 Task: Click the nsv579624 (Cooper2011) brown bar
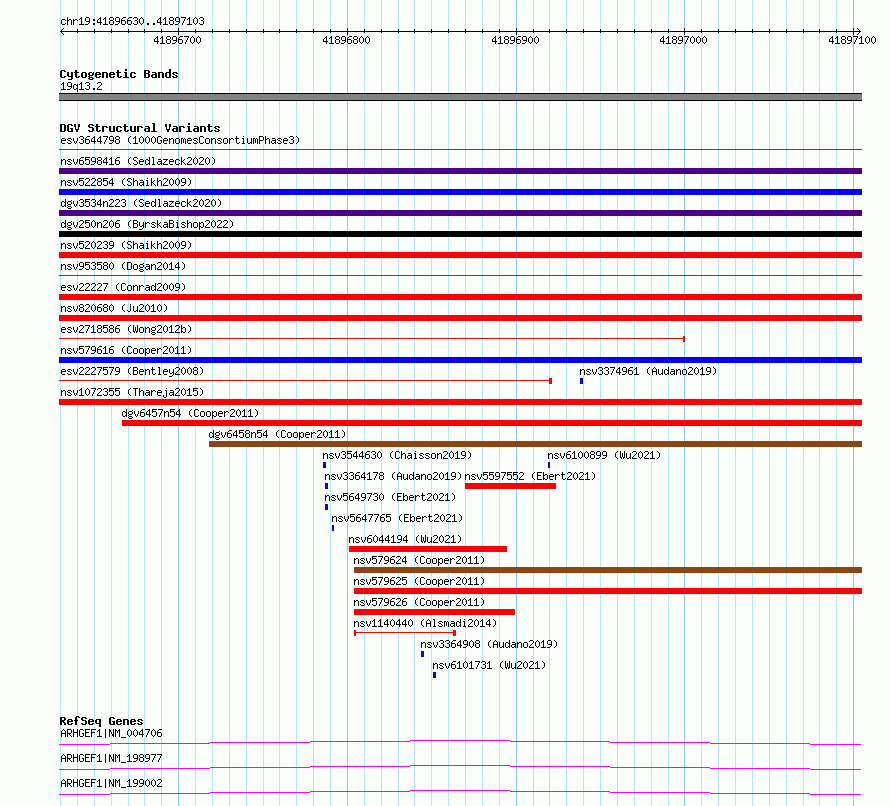tap(608, 570)
